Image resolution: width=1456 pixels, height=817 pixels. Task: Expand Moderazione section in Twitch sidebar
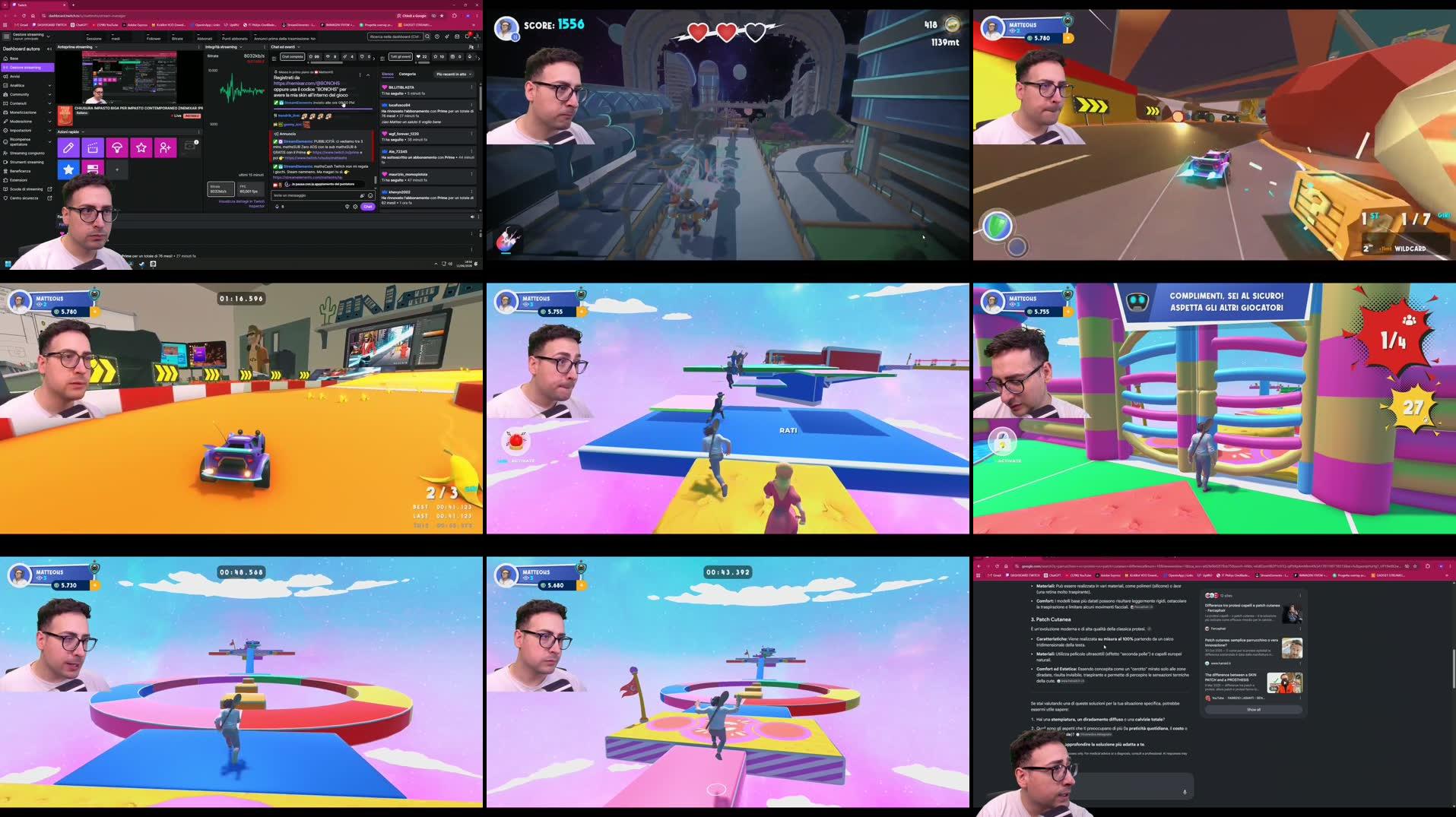pyautogui.click(x=27, y=122)
